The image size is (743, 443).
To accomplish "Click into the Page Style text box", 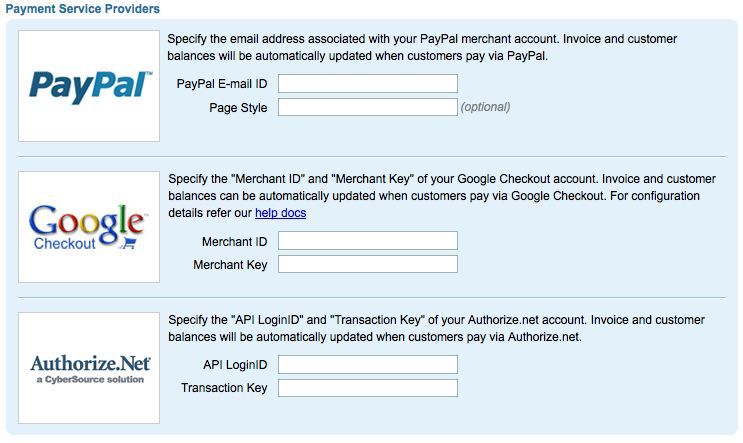I will click(x=367, y=107).
